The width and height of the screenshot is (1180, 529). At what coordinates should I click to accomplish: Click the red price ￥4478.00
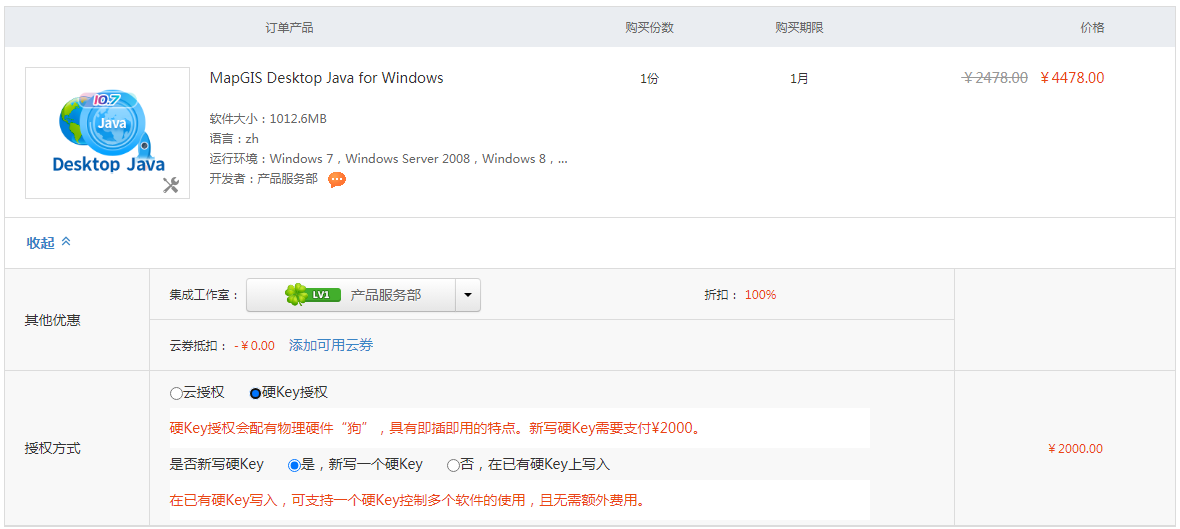coord(1072,78)
